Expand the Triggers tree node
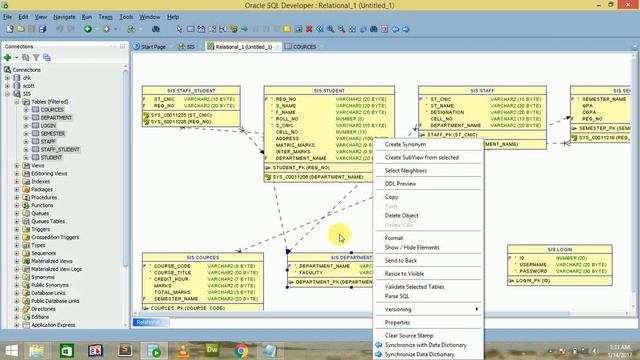This screenshot has height=360, width=640. pyautogui.click(x=17, y=229)
